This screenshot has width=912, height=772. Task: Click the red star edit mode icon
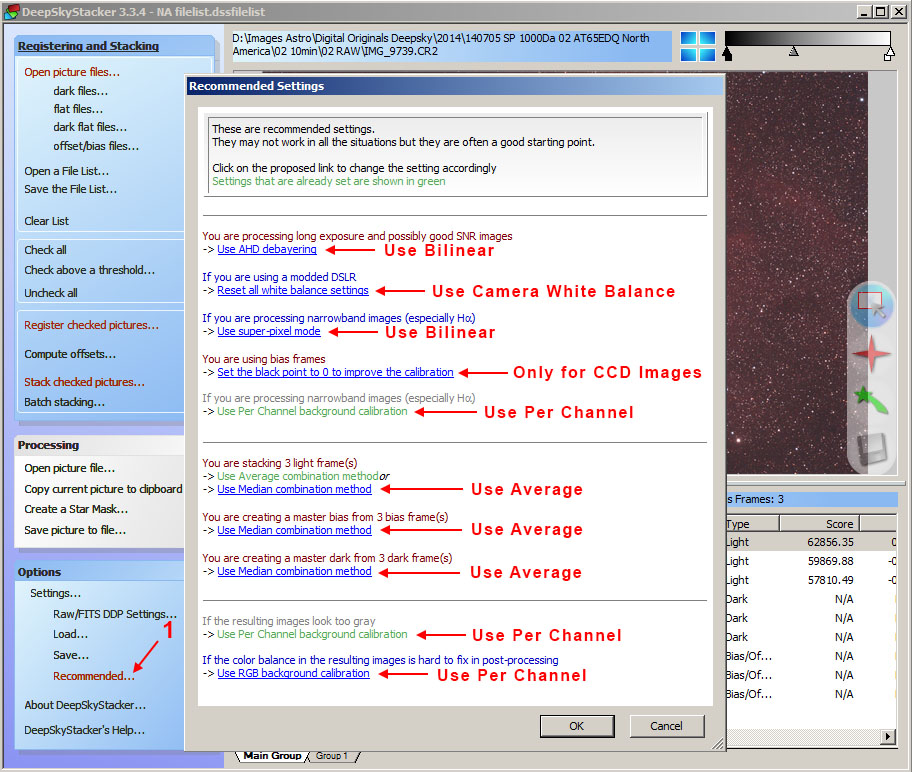871,354
